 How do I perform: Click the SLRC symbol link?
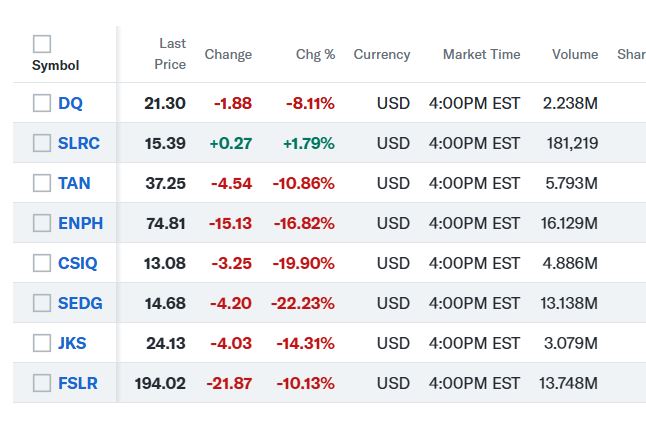(x=78, y=143)
